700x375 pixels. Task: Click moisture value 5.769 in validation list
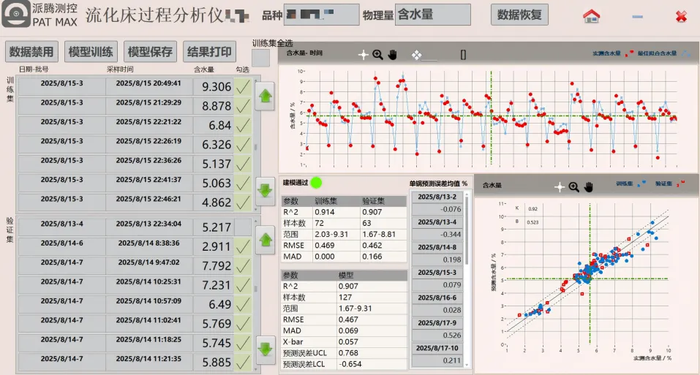click(x=213, y=323)
